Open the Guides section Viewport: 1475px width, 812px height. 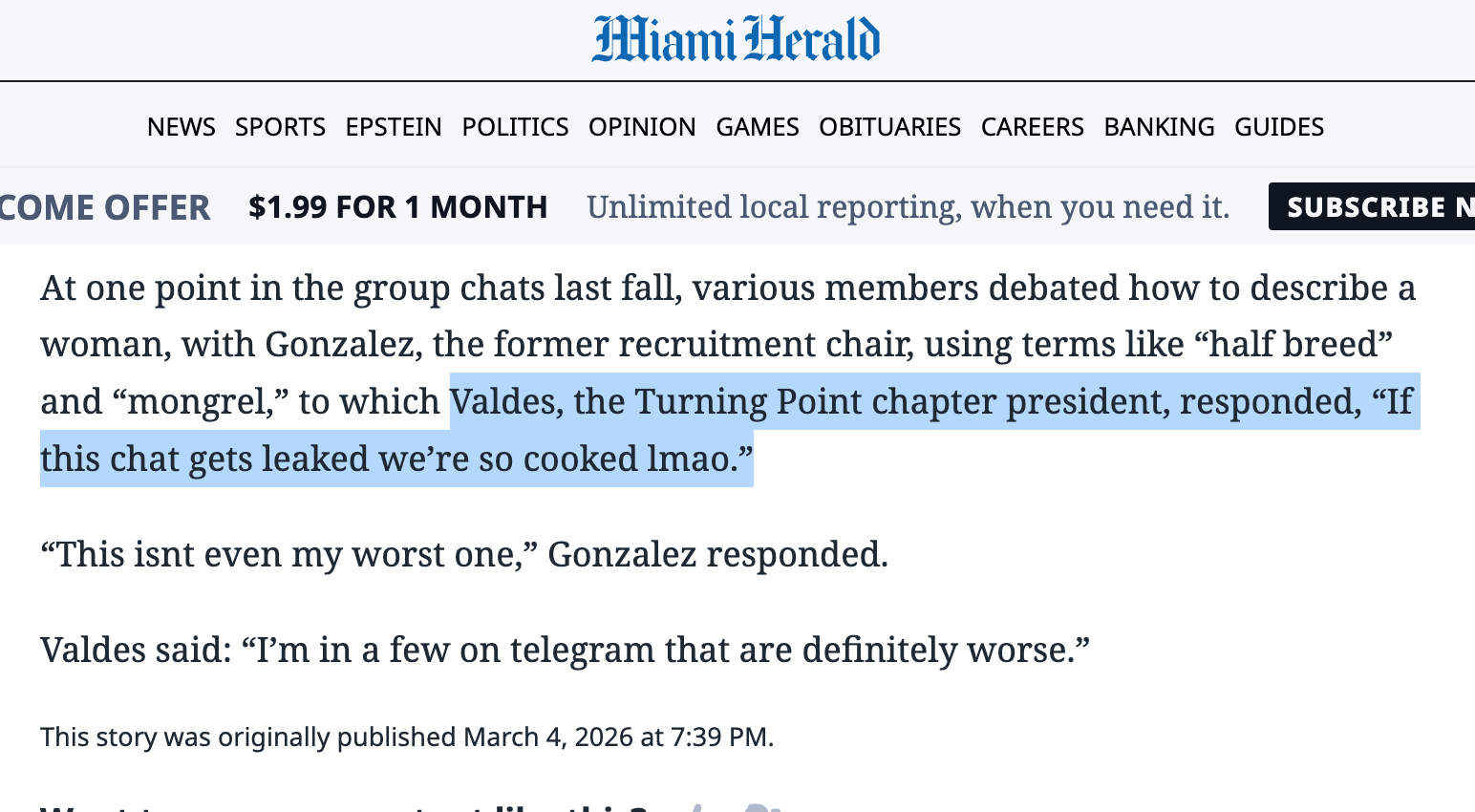pos(1278,127)
